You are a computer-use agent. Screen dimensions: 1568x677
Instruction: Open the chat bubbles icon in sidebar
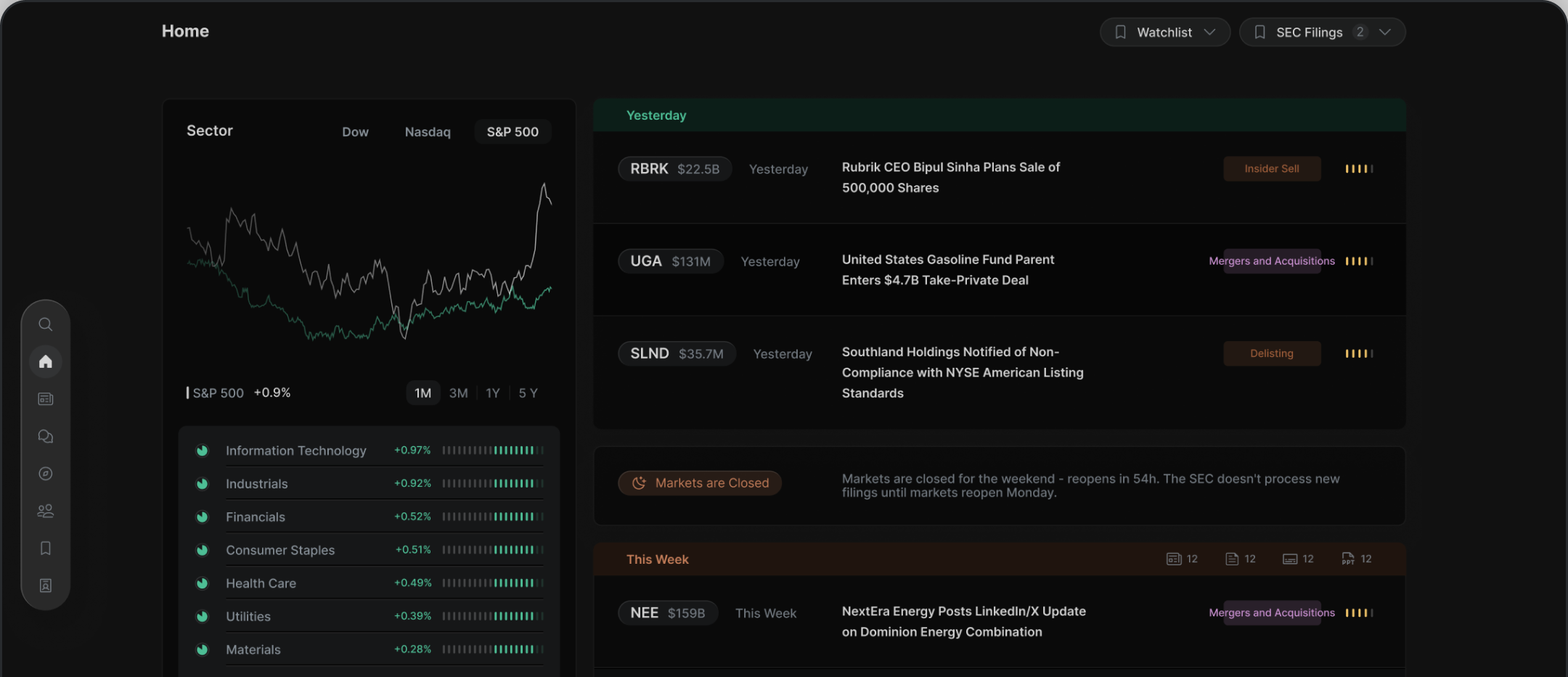pos(45,436)
